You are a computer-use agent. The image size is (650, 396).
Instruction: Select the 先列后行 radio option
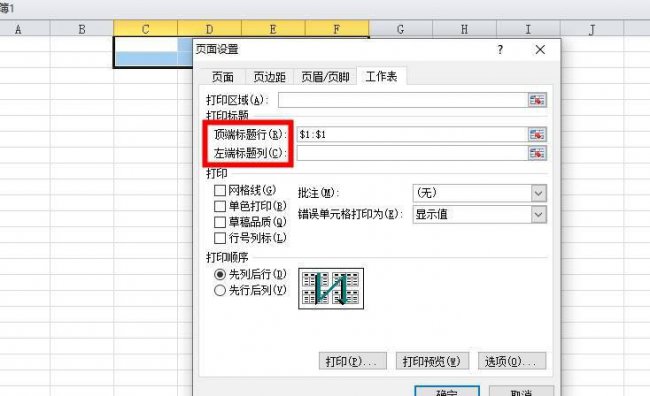point(220,275)
